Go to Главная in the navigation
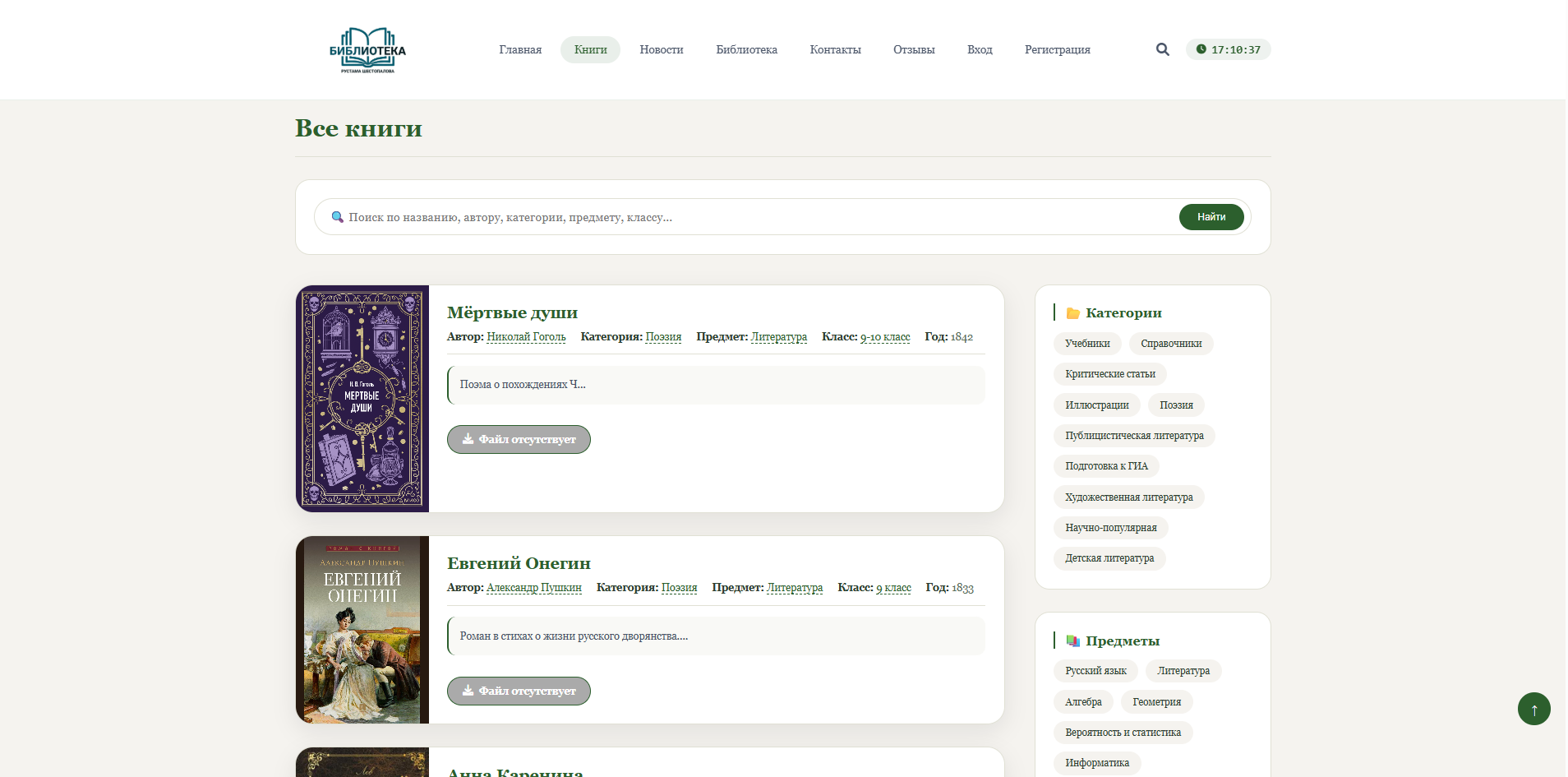The image size is (1568, 777). coord(520,50)
